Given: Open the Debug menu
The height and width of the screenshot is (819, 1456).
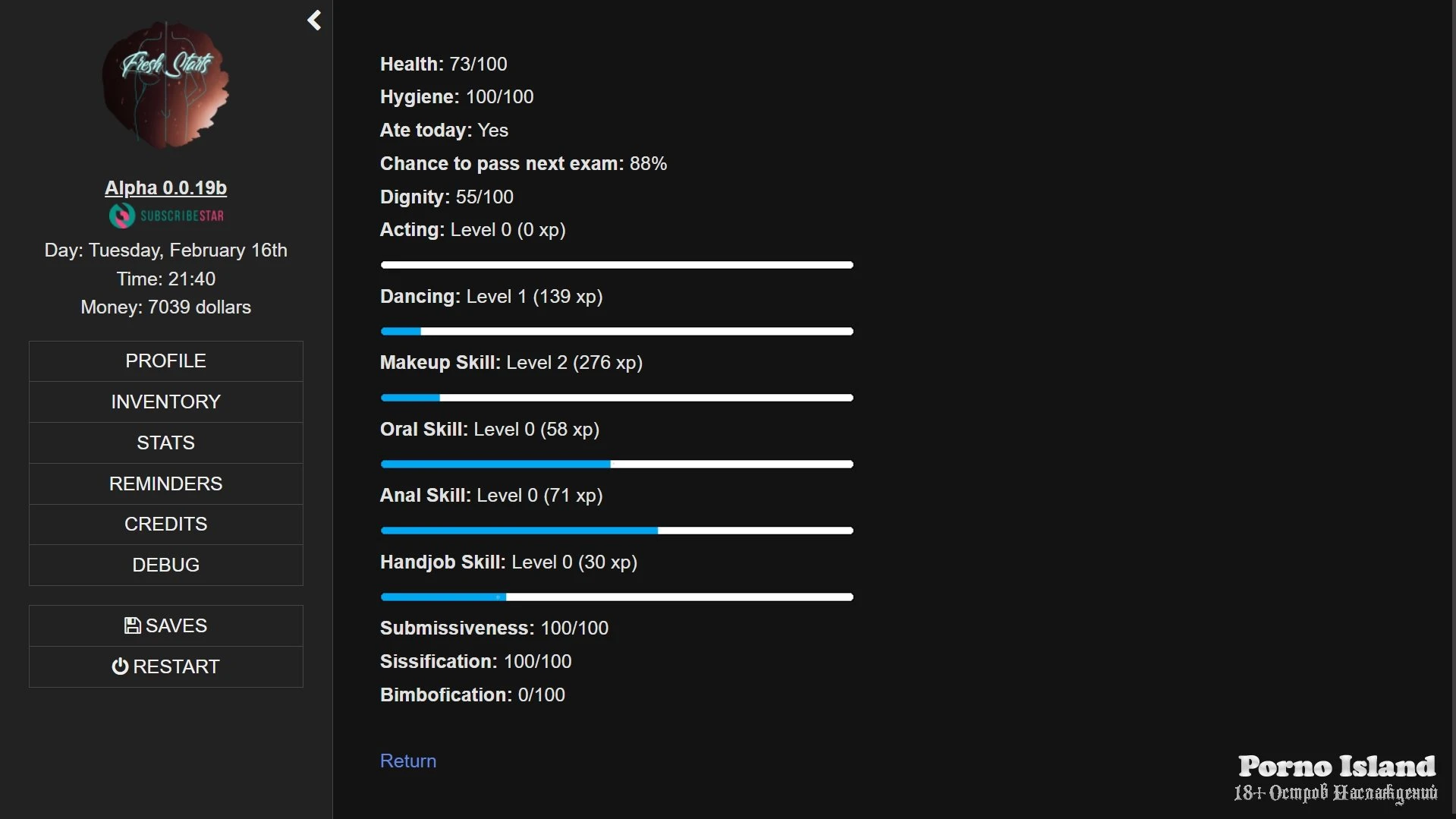Looking at the screenshot, I should 165,565.
